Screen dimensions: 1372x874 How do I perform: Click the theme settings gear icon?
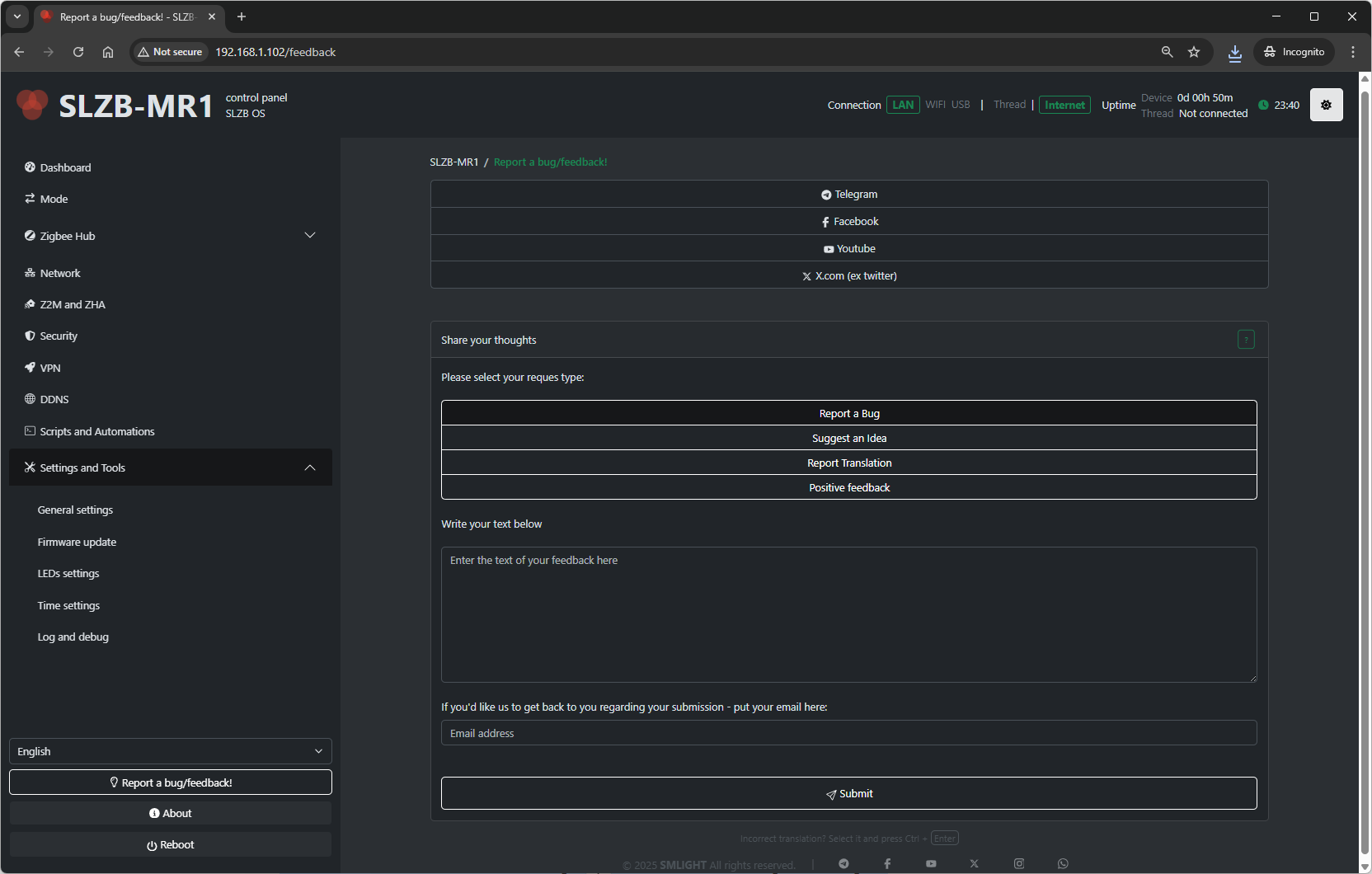[x=1326, y=105]
